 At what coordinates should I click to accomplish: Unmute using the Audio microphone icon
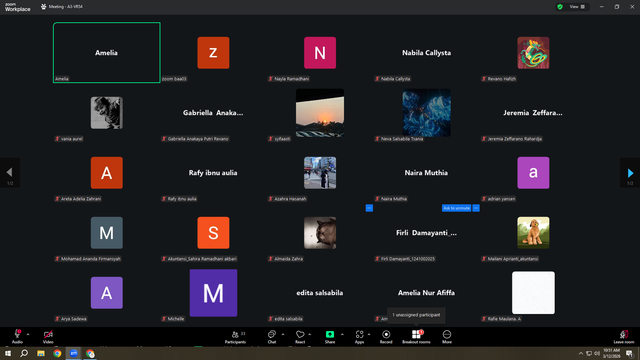[x=17, y=334]
